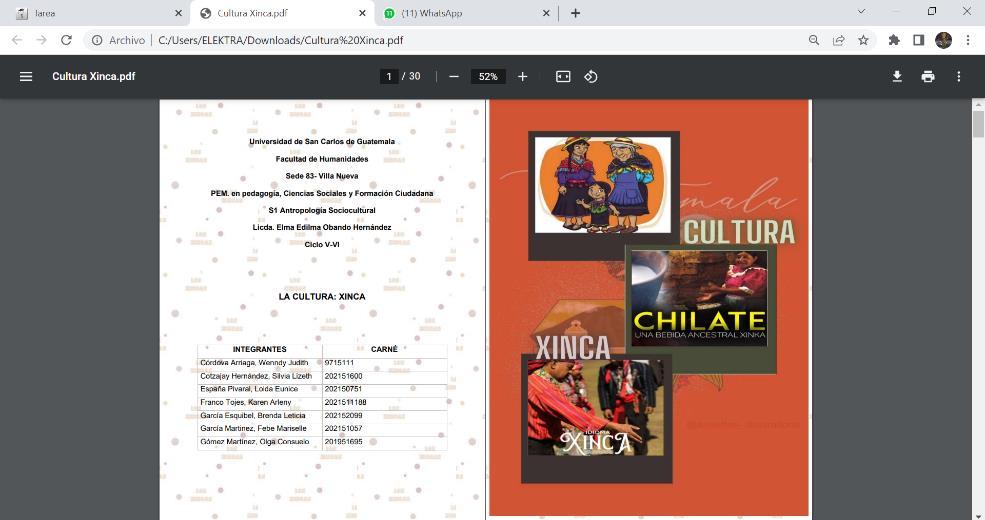Select the Cultura Xinca.pdf tab
Viewport: 985px width, 520px height.
pos(283,13)
